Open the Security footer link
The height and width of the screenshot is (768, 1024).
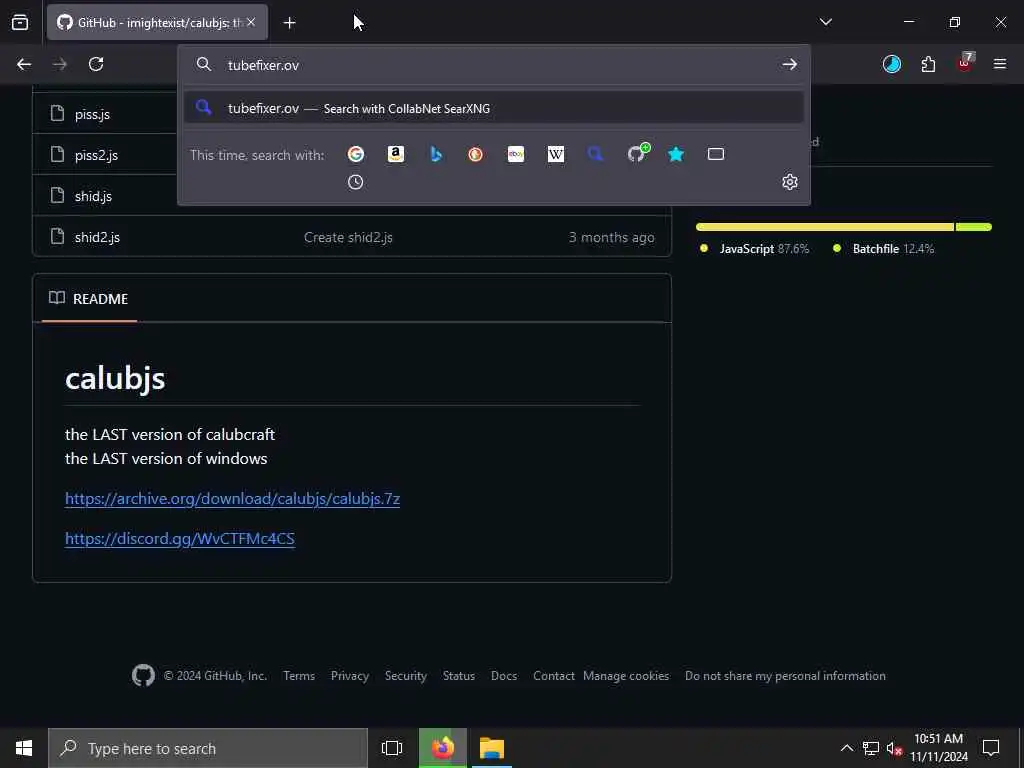[406, 676]
